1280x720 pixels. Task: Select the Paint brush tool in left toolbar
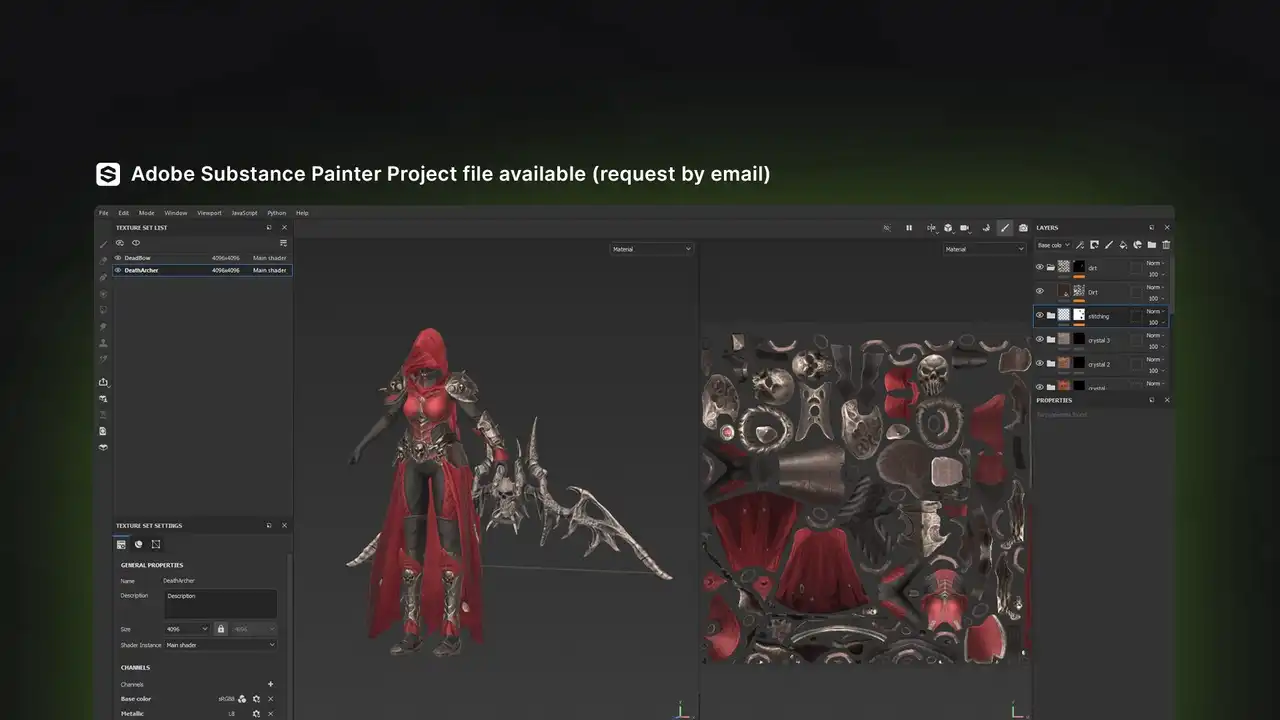103,245
